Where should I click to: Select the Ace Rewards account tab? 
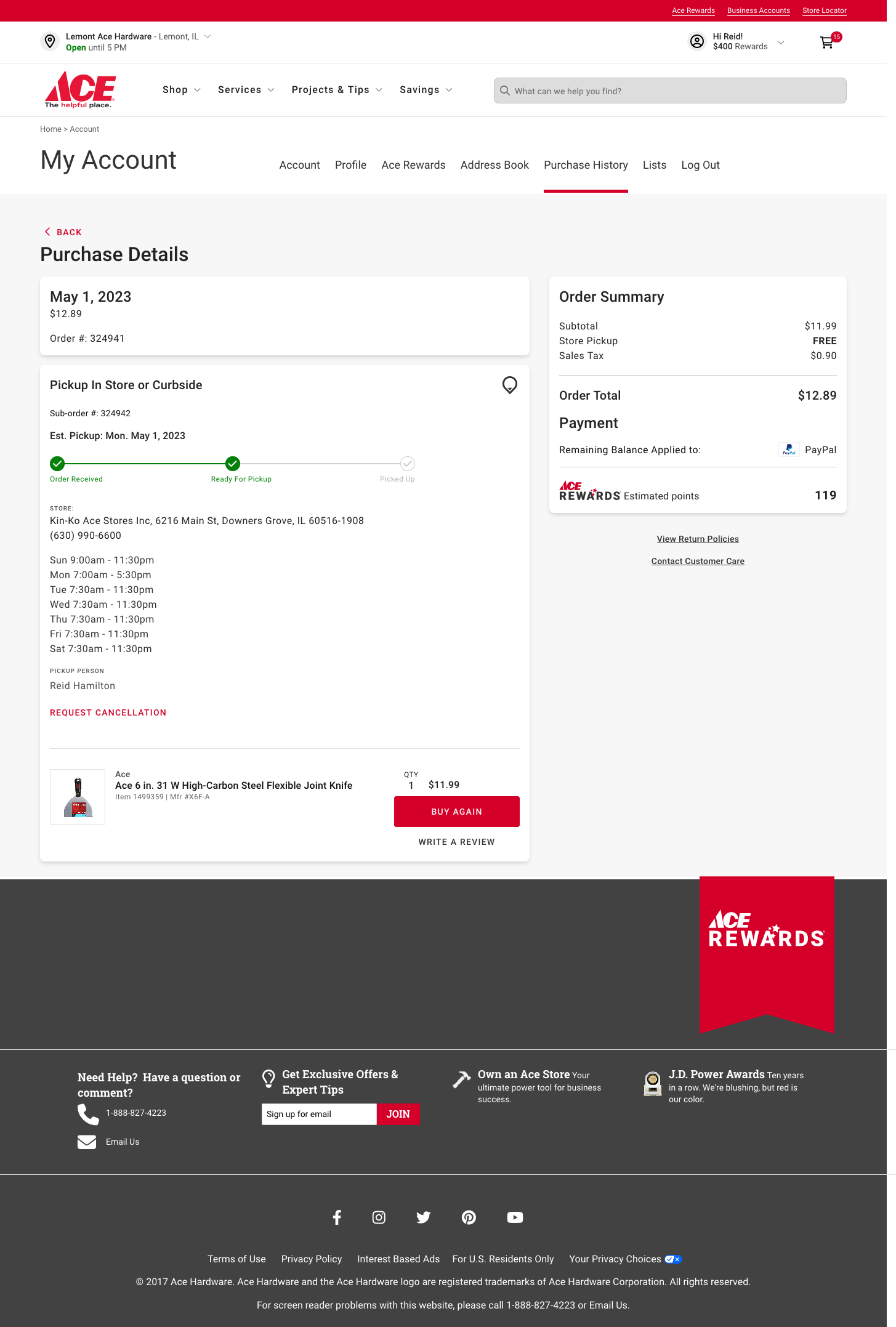413,165
